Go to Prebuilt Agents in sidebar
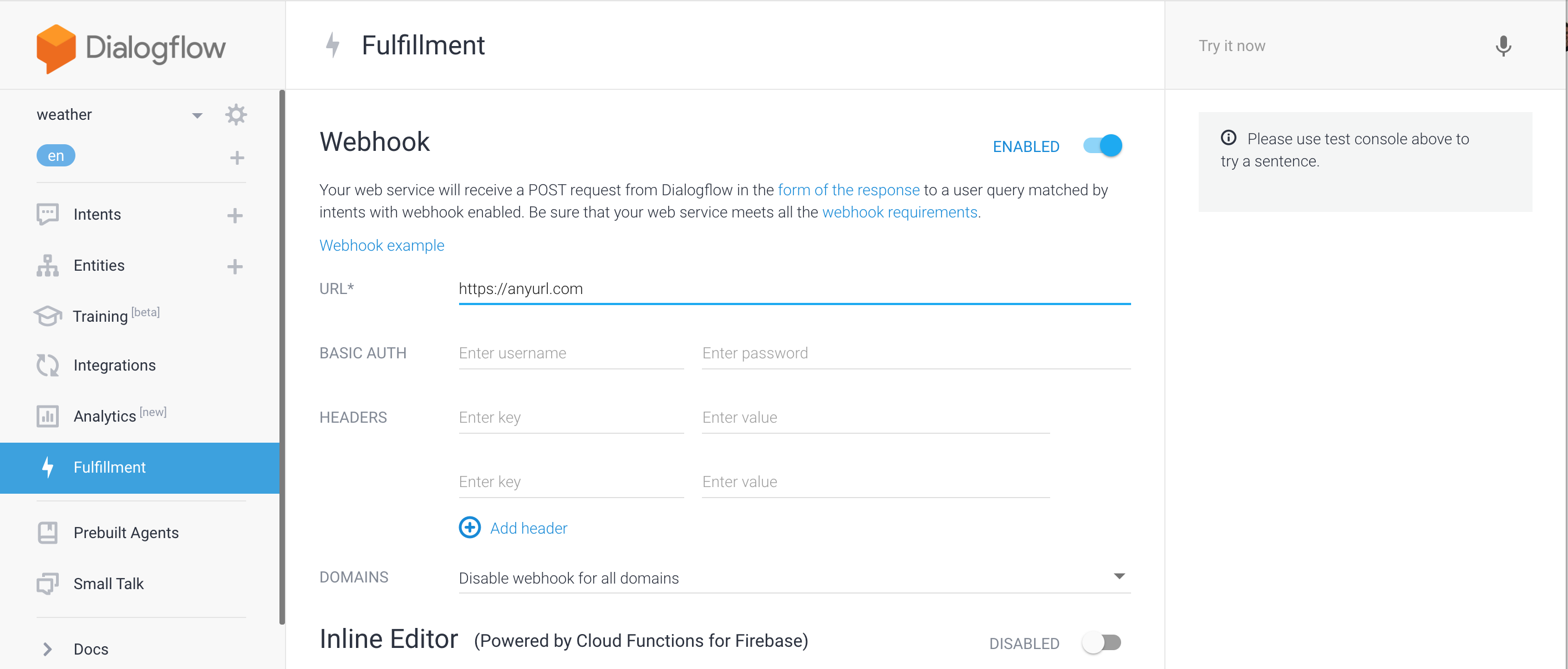Image resolution: width=1568 pixels, height=669 pixels. pos(126,533)
